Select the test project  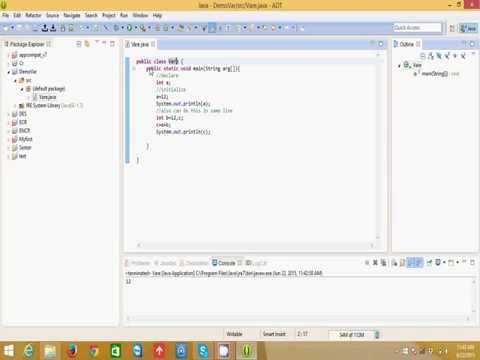[22, 156]
